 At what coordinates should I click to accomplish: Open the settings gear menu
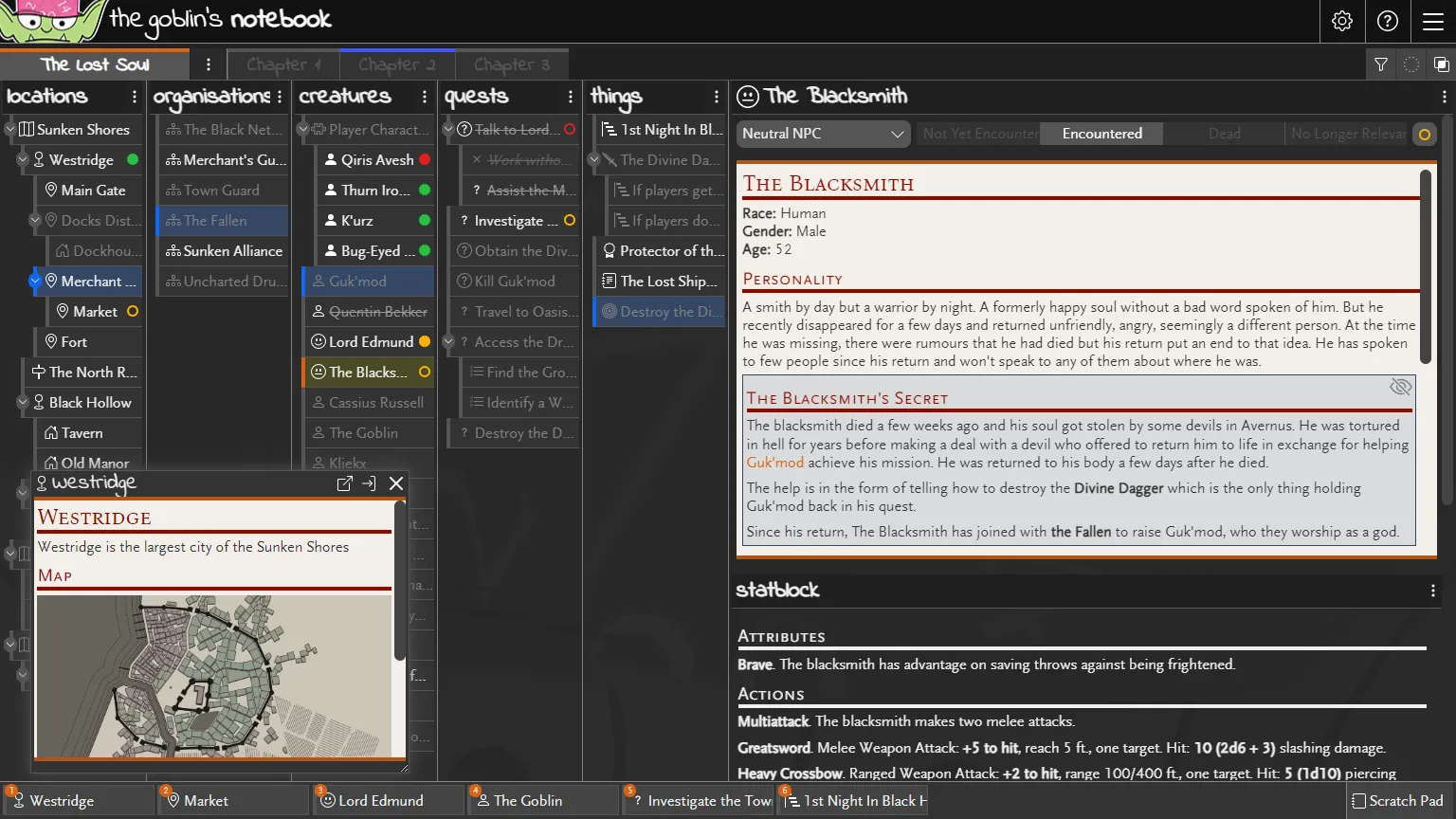[1341, 21]
